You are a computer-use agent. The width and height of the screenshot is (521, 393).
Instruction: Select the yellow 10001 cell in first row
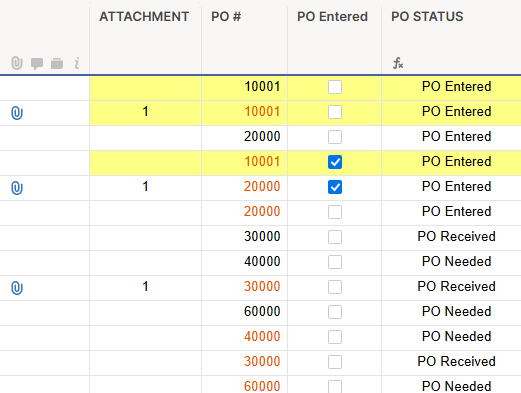(x=244, y=87)
